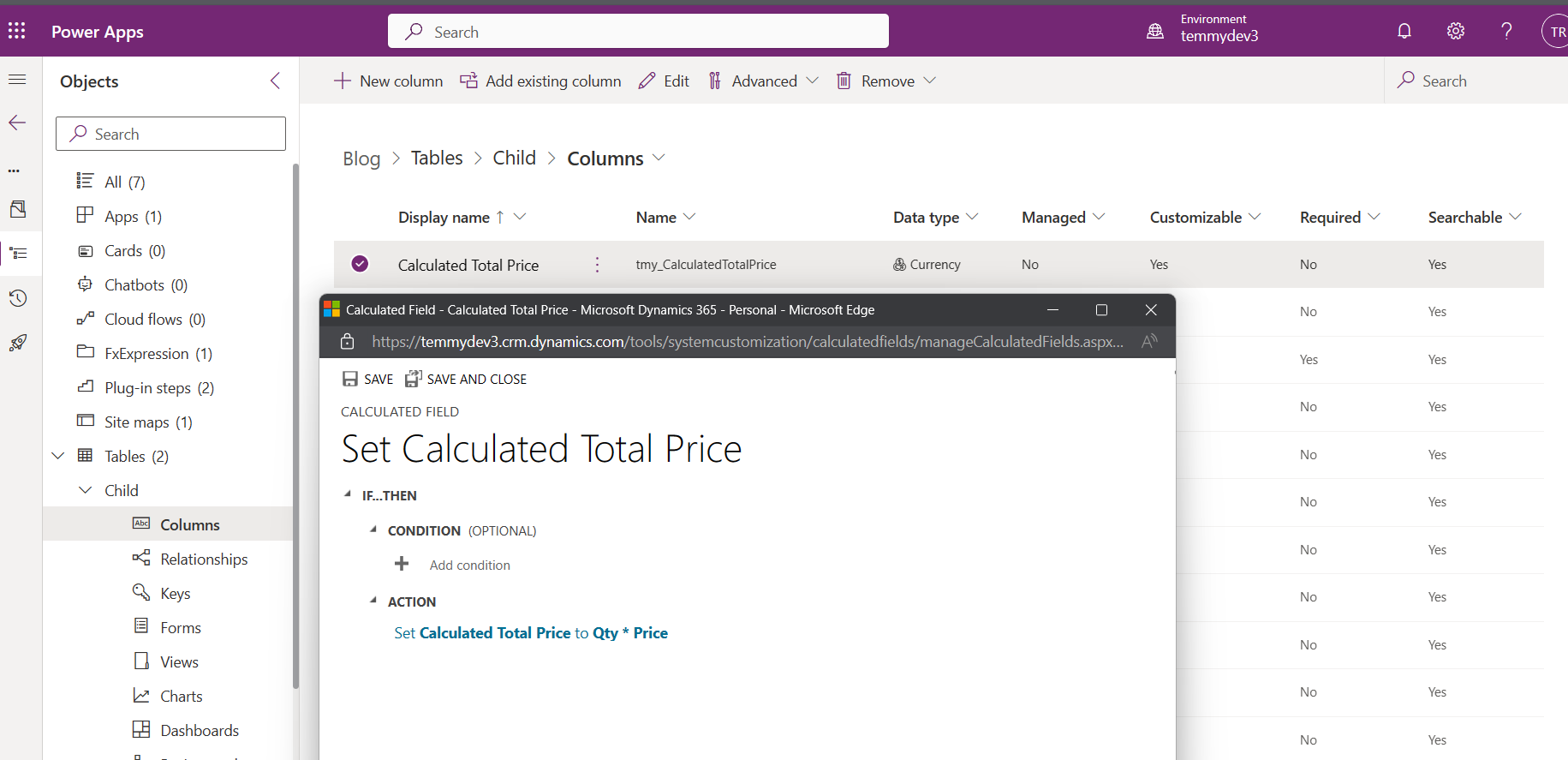Open the History icon in left rail
The height and width of the screenshot is (760, 1568).
point(18,298)
